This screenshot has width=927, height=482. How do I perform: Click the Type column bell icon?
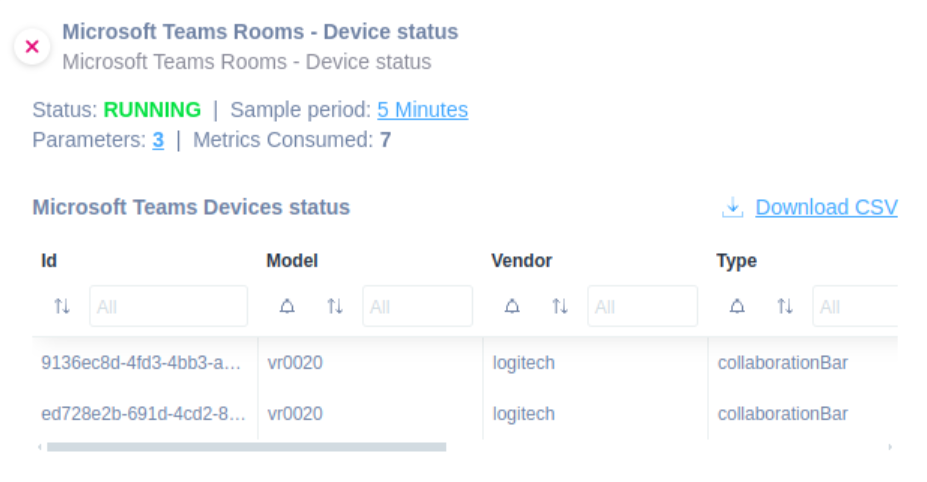point(737,306)
